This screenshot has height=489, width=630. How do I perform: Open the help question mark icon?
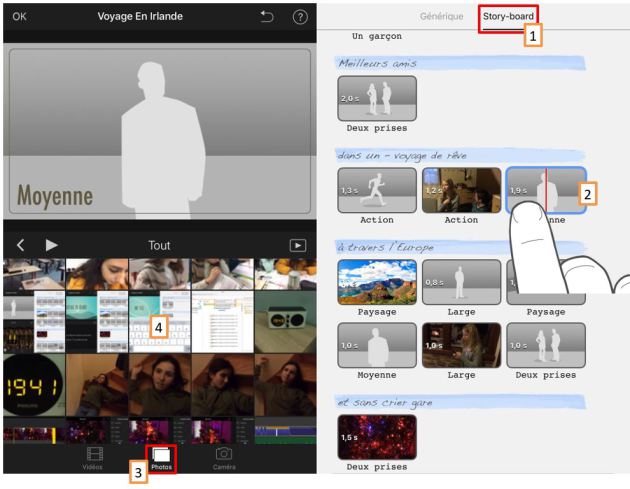pos(300,17)
